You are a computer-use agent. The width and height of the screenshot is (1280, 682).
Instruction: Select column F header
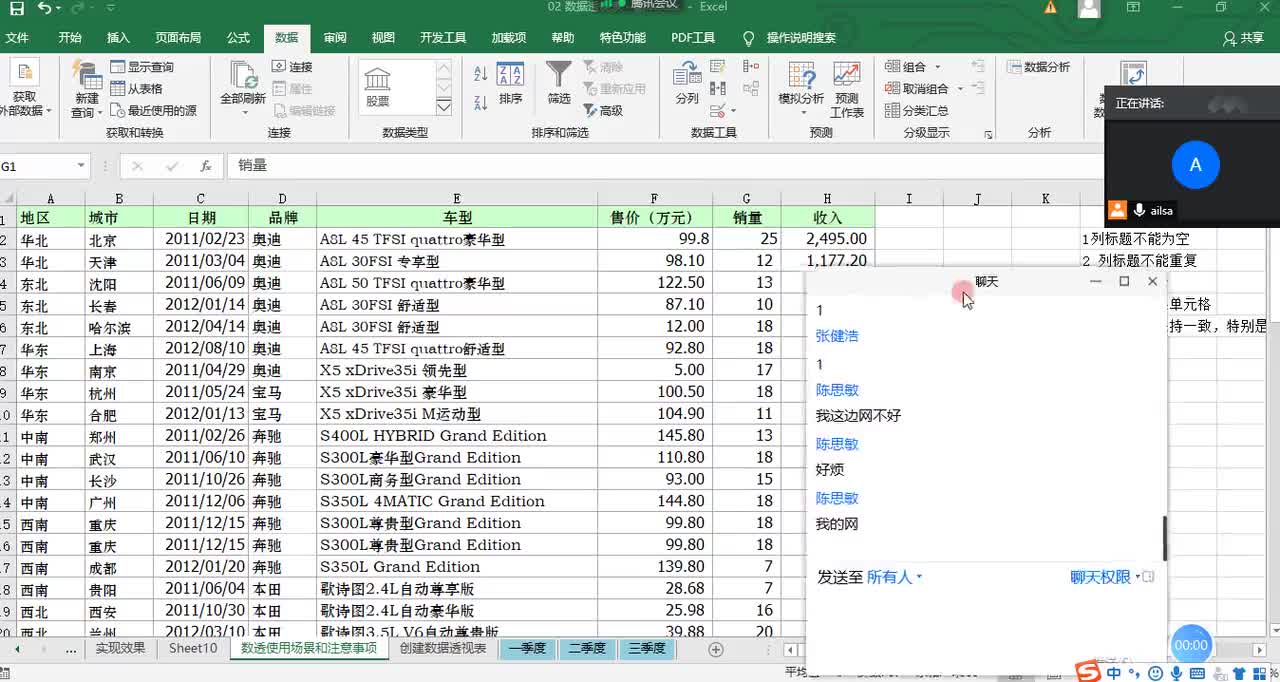pyautogui.click(x=655, y=199)
